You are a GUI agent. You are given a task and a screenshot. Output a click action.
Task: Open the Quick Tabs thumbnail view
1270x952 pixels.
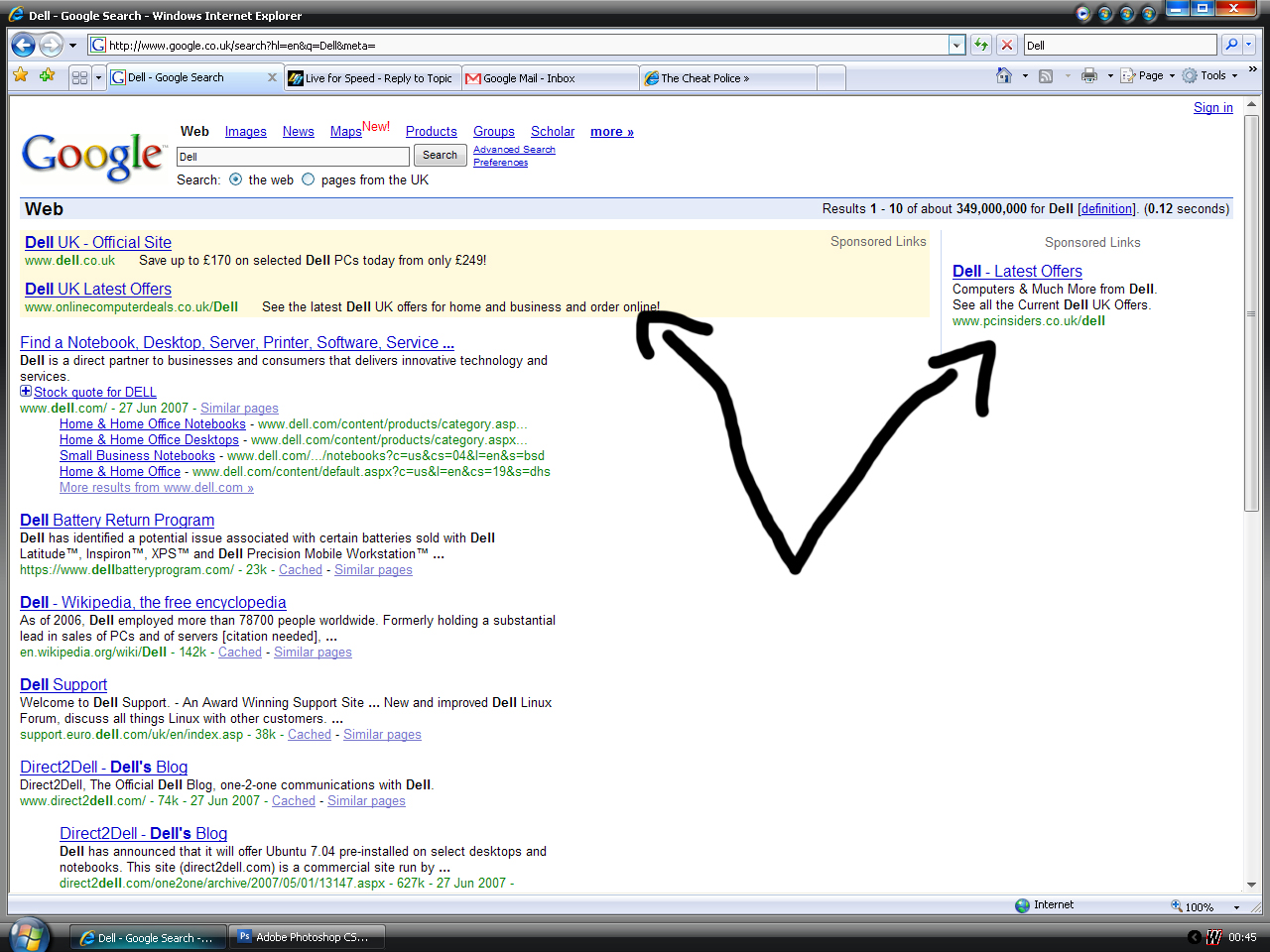point(80,77)
